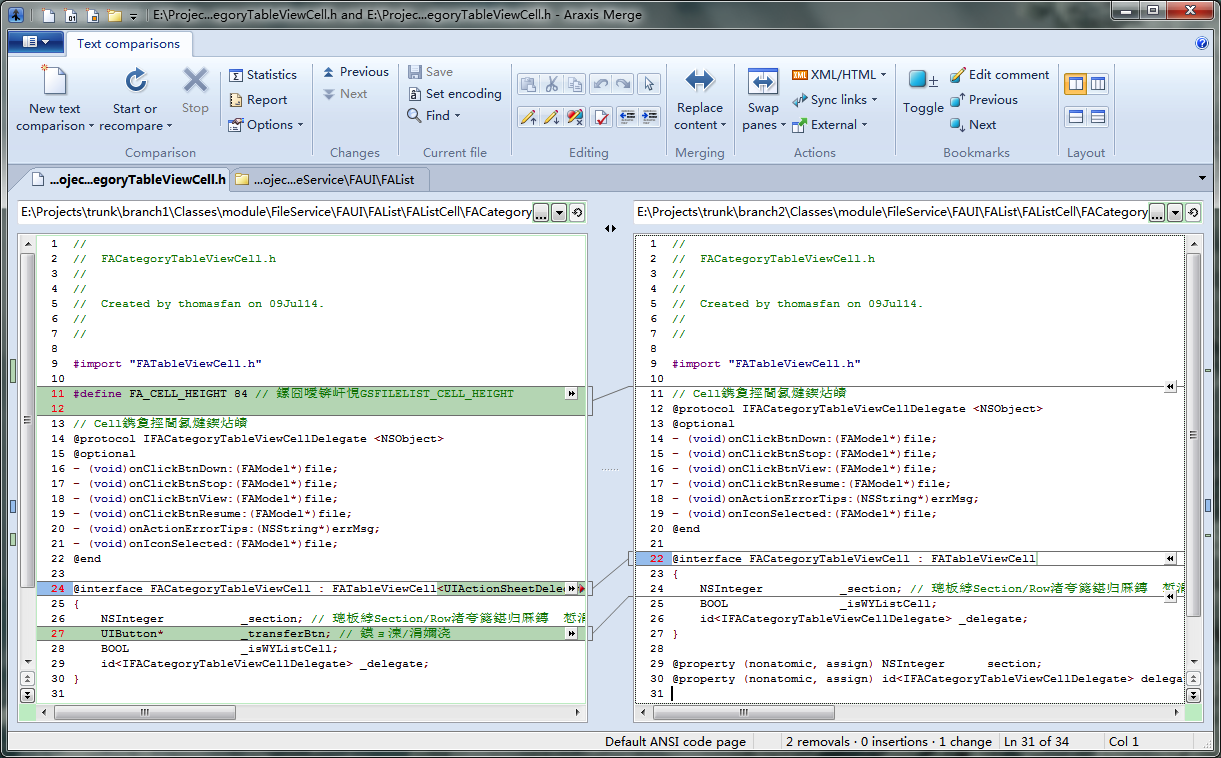Switch to the three-pane vertical layout
The width and height of the screenshot is (1221, 758).
click(x=1098, y=84)
